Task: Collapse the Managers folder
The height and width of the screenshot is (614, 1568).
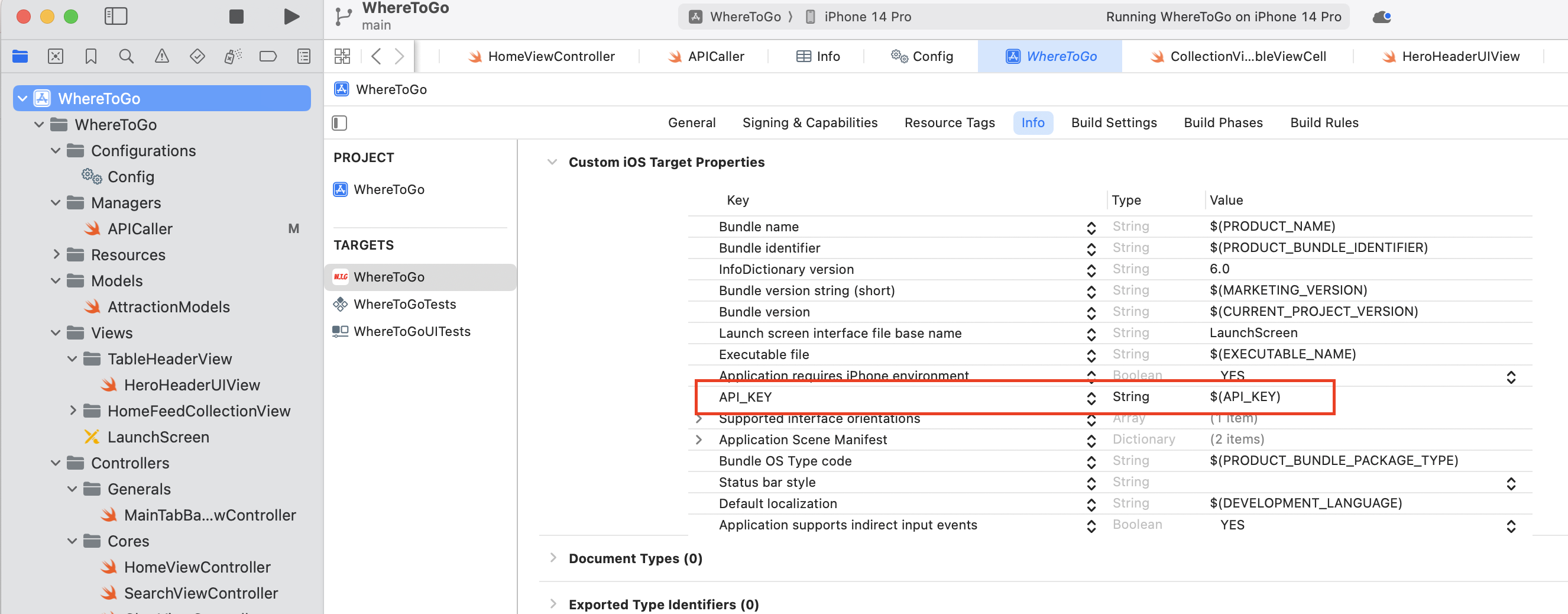Action: coord(56,203)
